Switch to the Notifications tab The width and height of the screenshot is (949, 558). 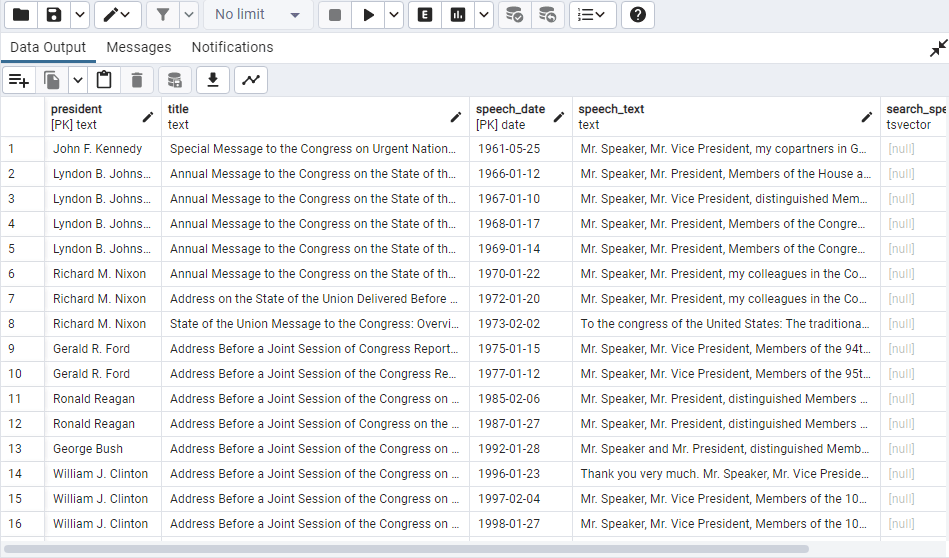(x=232, y=47)
